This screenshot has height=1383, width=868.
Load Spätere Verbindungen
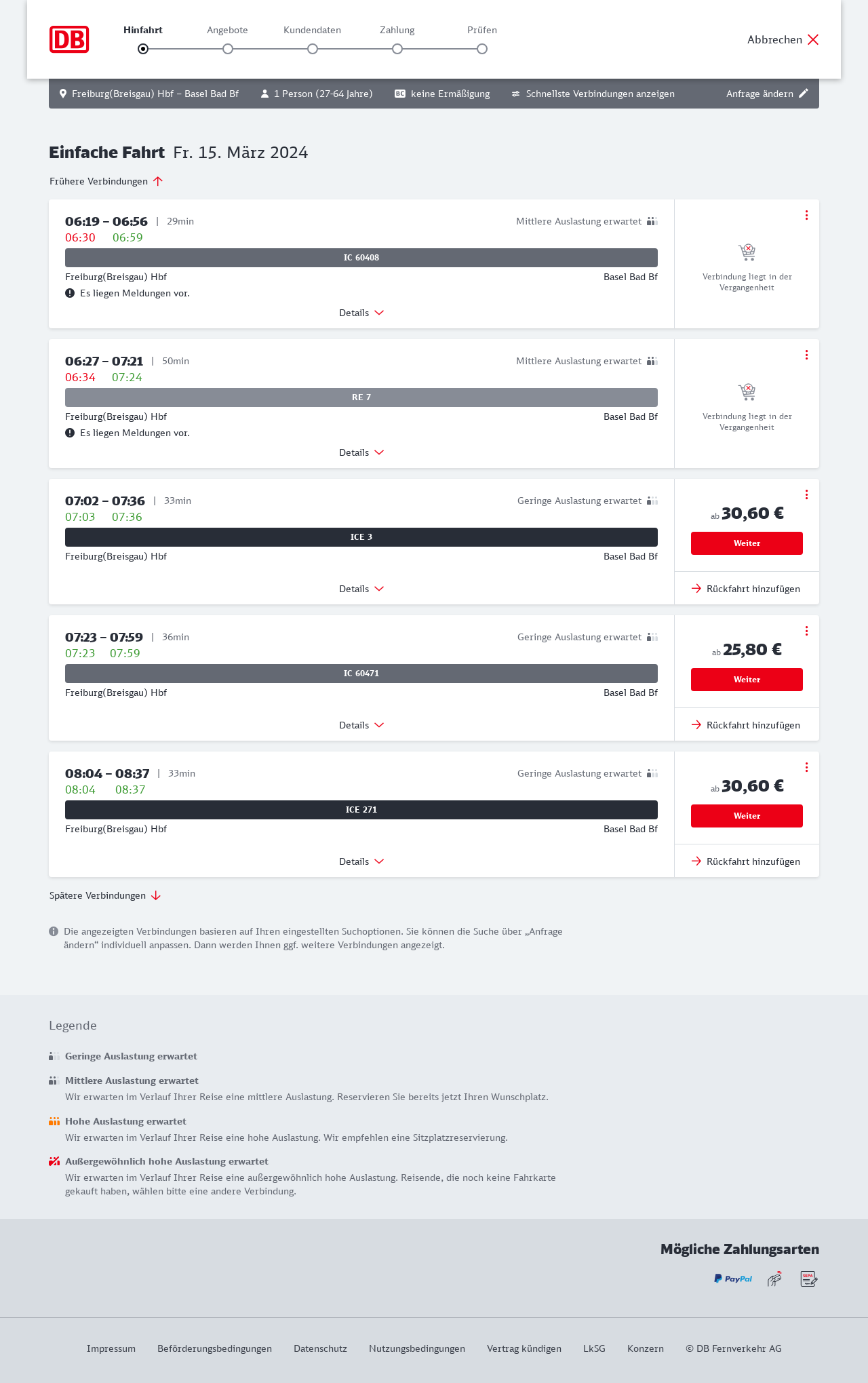pos(105,895)
